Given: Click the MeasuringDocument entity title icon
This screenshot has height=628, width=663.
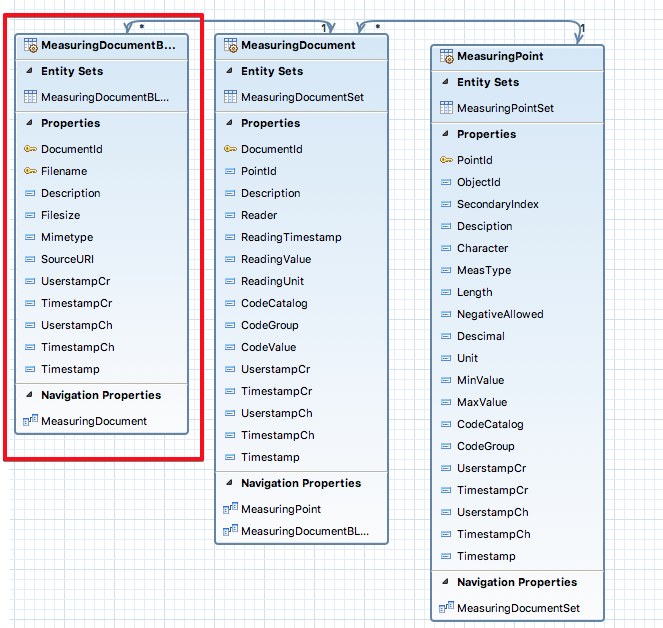Looking at the screenshot, I should point(230,45).
